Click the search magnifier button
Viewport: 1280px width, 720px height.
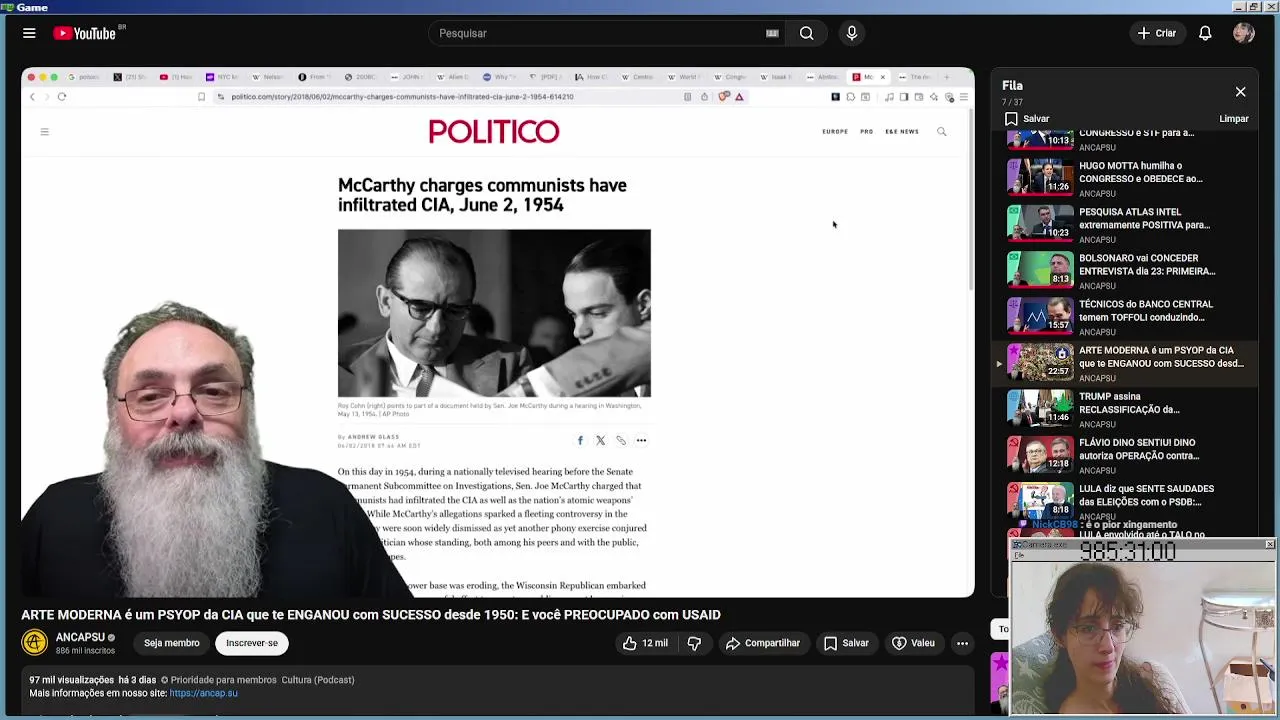pos(806,33)
